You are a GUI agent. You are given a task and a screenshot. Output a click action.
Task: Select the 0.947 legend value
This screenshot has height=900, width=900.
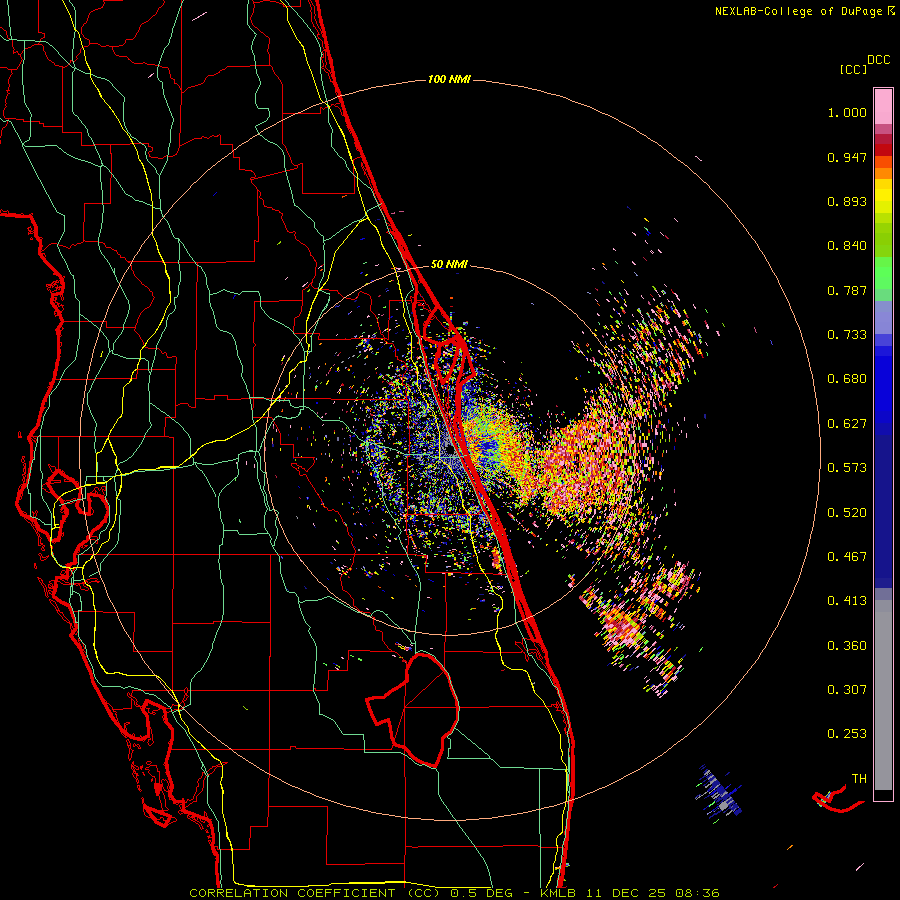(847, 157)
